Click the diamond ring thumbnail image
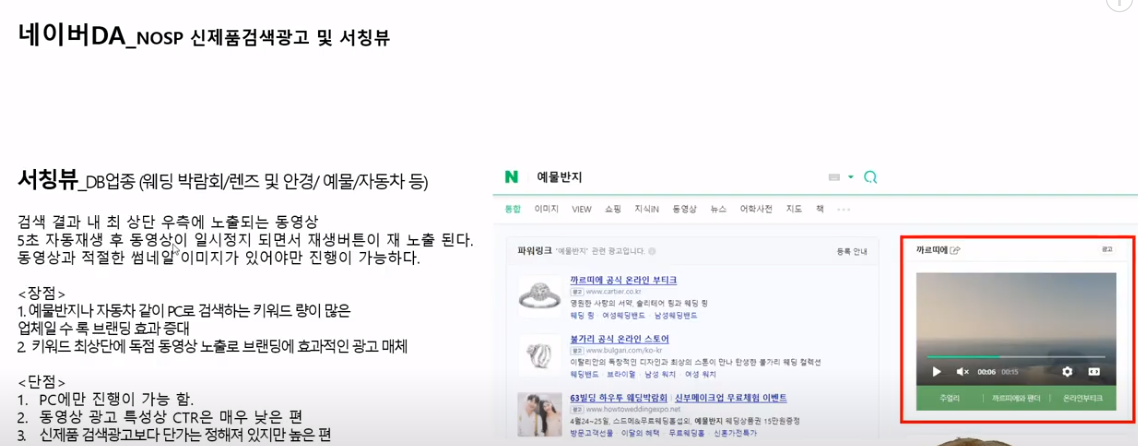1138x446 pixels. [539, 294]
